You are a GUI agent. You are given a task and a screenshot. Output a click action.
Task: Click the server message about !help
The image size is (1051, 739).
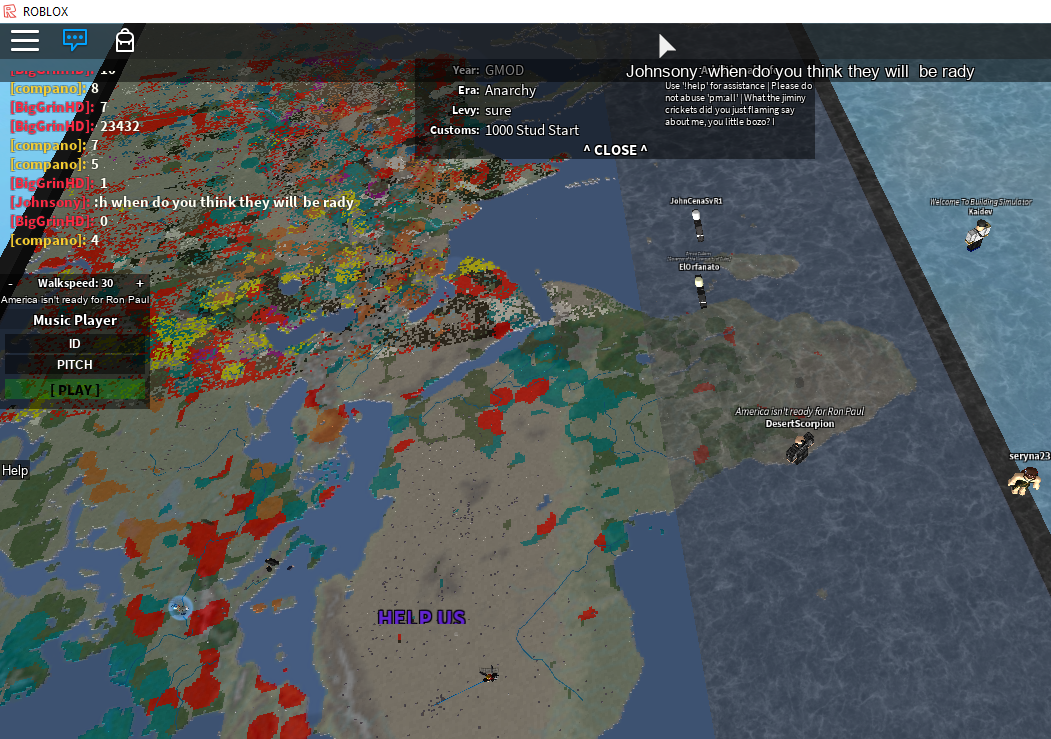738,104
